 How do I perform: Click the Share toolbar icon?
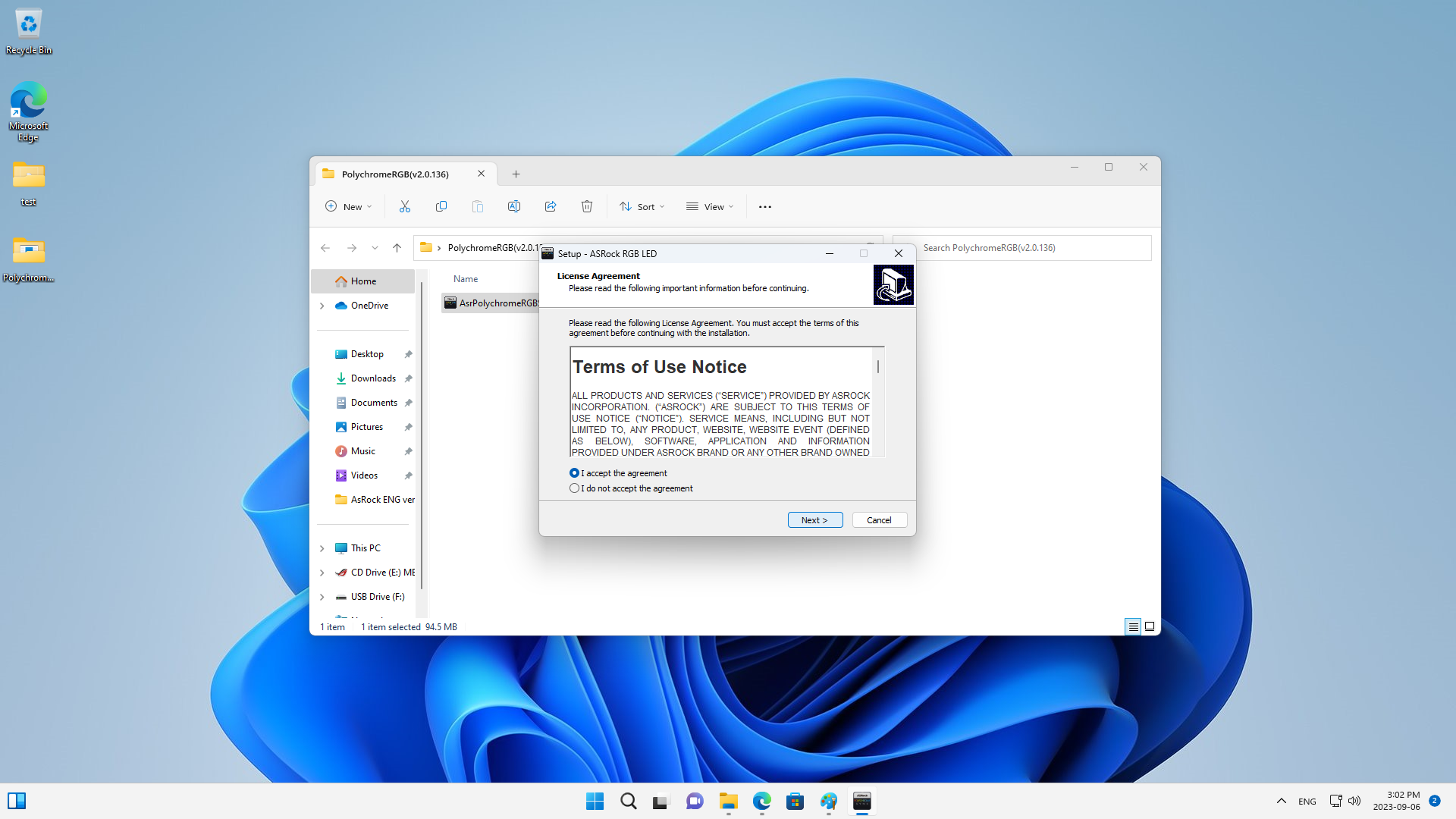click(x=550, y=206)
